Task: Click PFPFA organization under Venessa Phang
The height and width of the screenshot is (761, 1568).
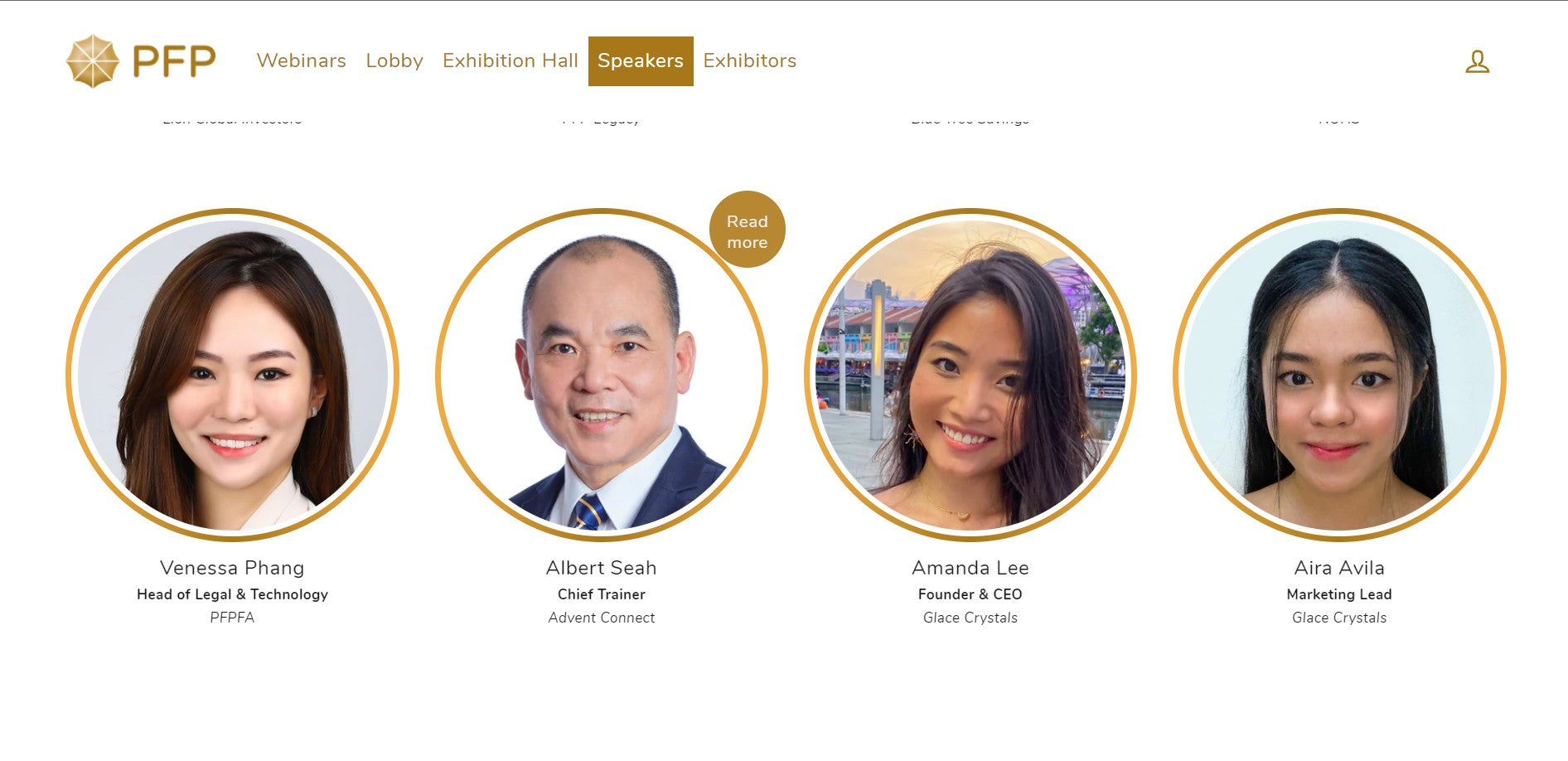Action: [x=232, y=618]
